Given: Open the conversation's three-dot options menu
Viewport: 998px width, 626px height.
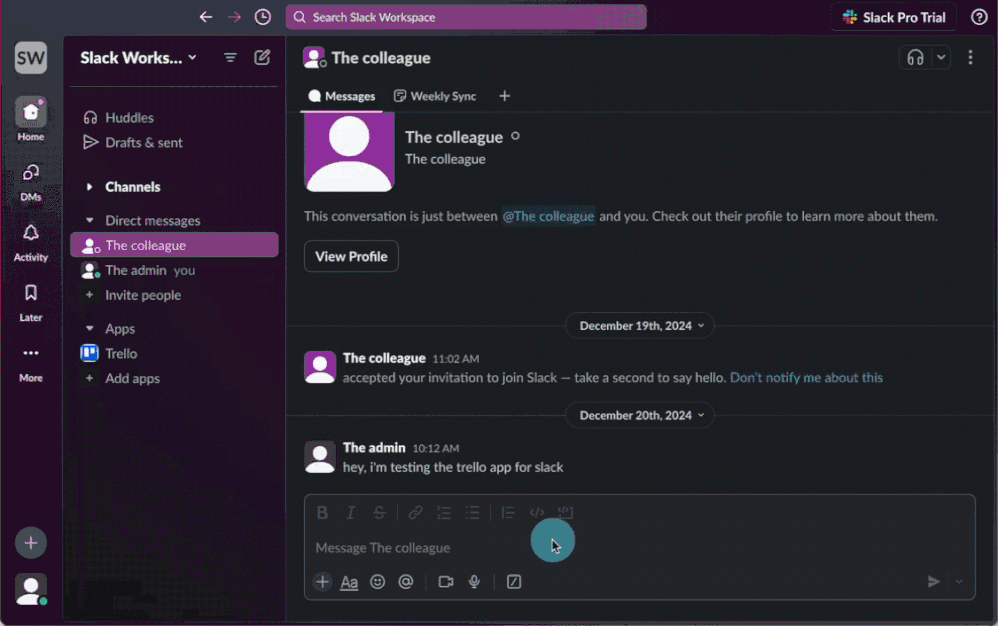Looking at the screenshot, I should [970, 58].
